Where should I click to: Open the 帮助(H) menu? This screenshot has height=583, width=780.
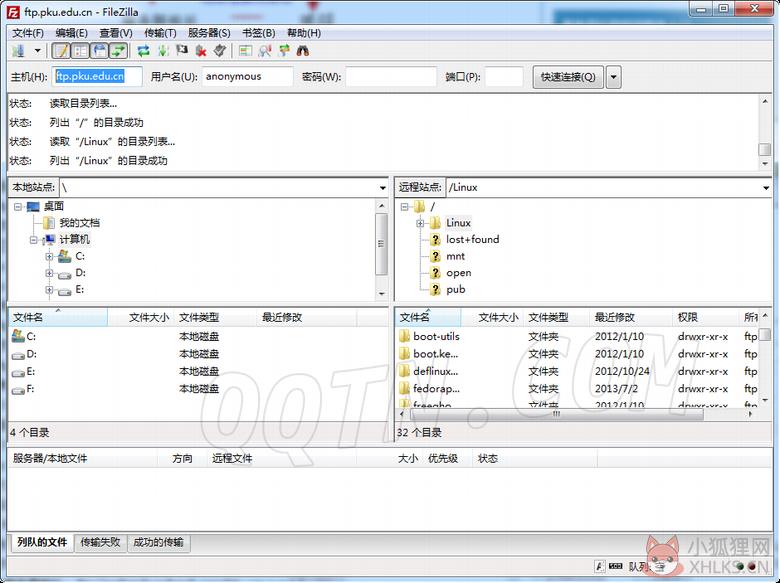pos(304,33)
